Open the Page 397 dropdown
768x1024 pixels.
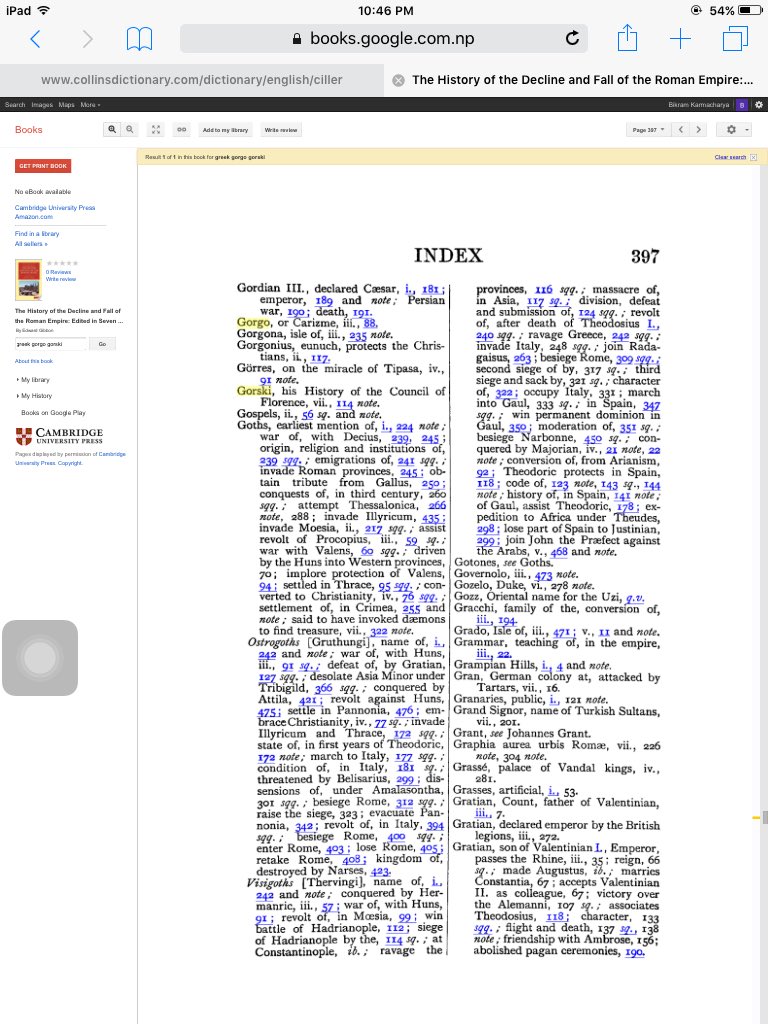648,129
